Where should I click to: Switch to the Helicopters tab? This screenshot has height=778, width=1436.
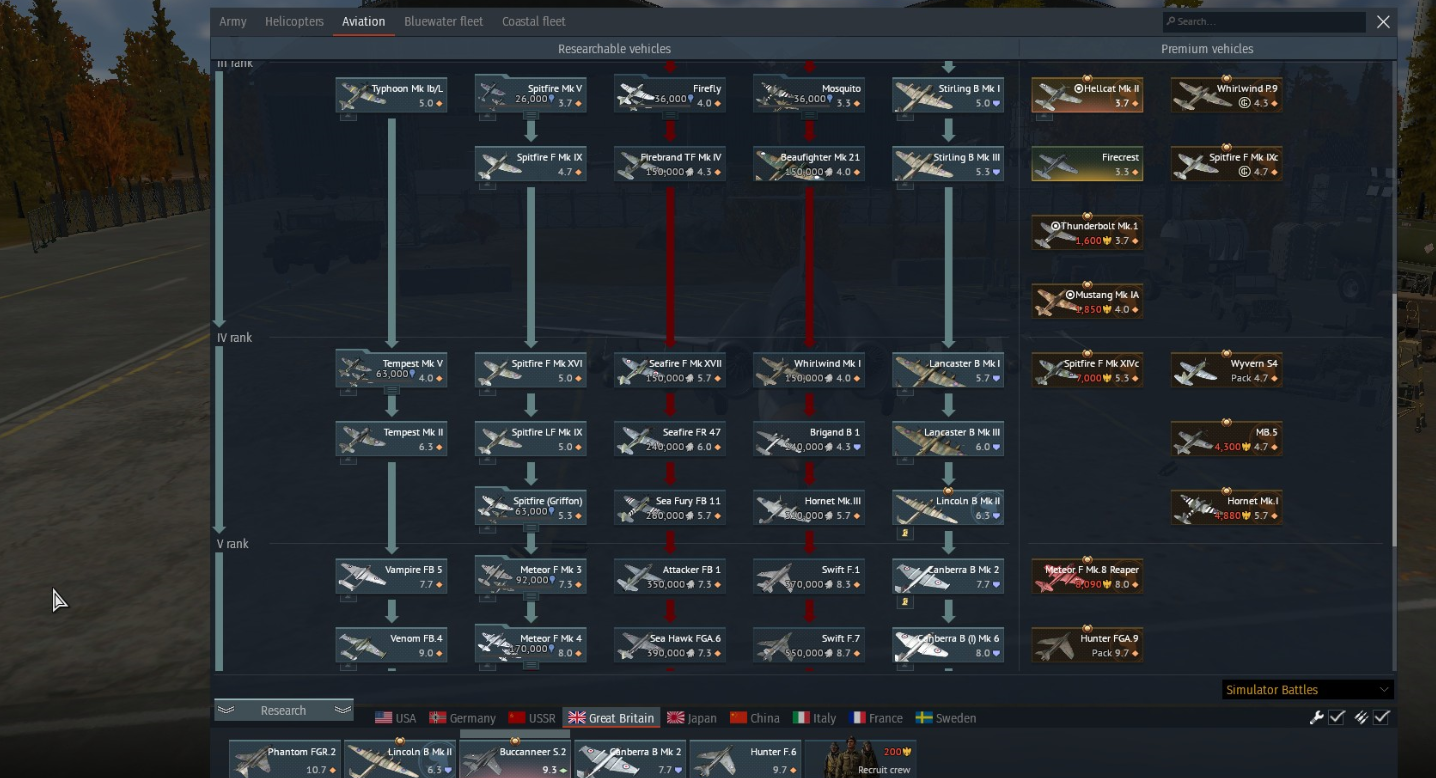click(294, 22)
